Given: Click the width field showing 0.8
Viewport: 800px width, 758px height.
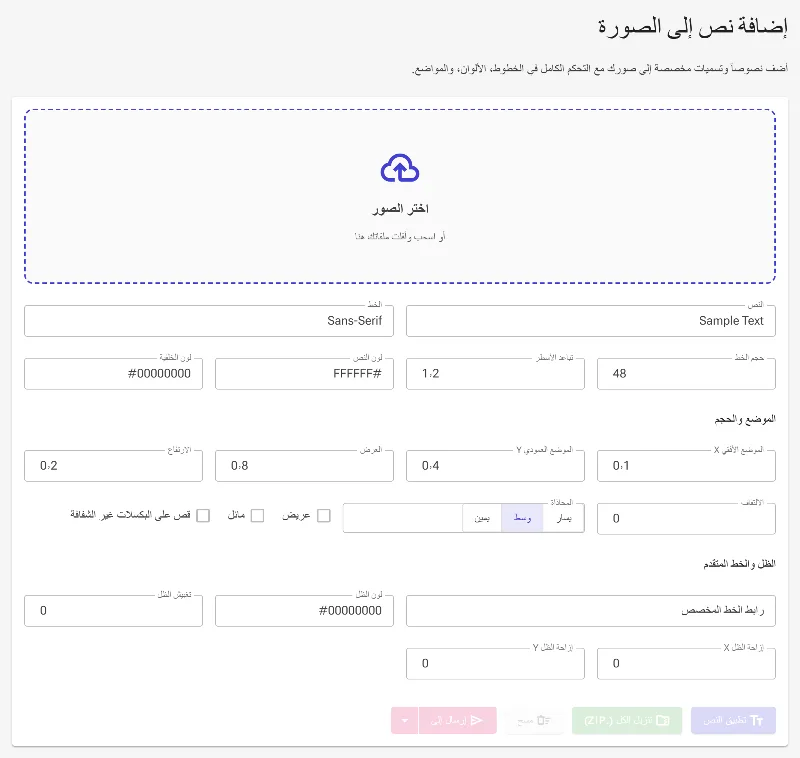Looking at the screenshot, I should pos(304,466).
